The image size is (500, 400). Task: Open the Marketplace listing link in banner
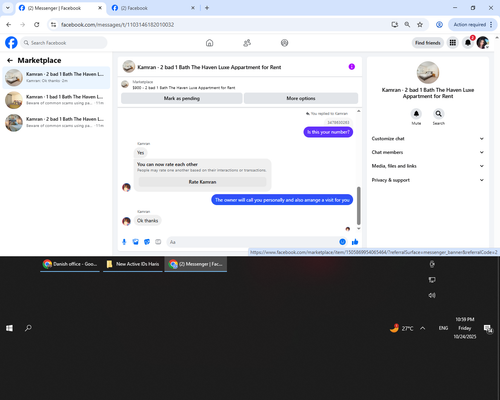[184, 88]
